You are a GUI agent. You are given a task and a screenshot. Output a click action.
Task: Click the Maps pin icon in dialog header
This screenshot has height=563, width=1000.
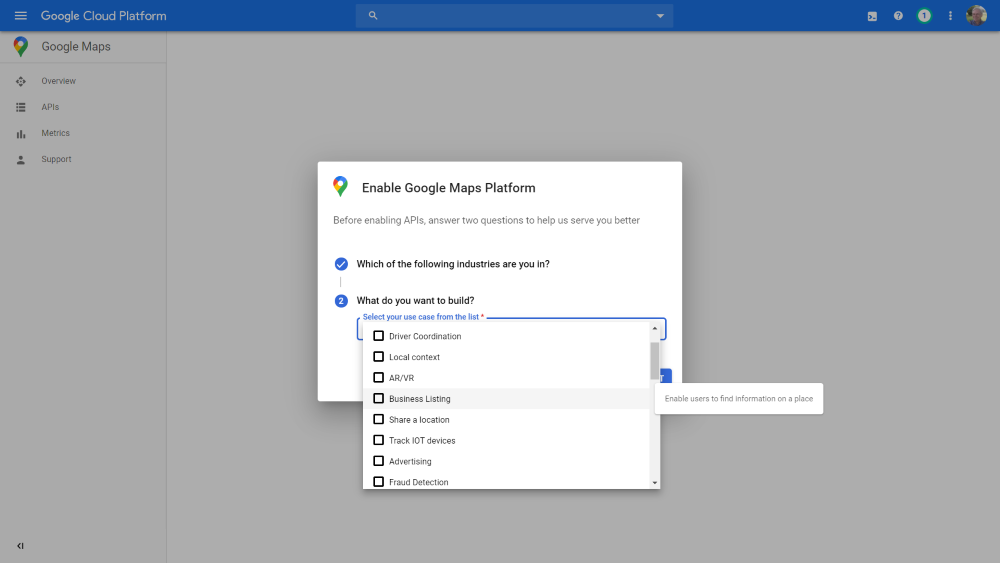tap(341, 187)
